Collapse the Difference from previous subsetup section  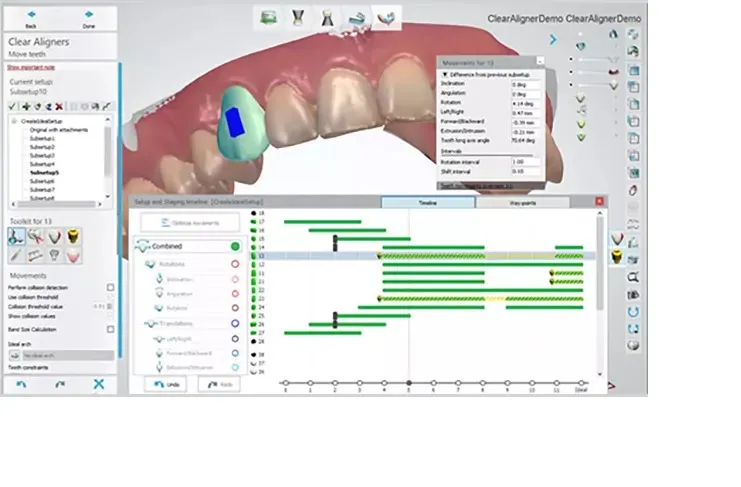pyautogui.click(x=445, y=73)
